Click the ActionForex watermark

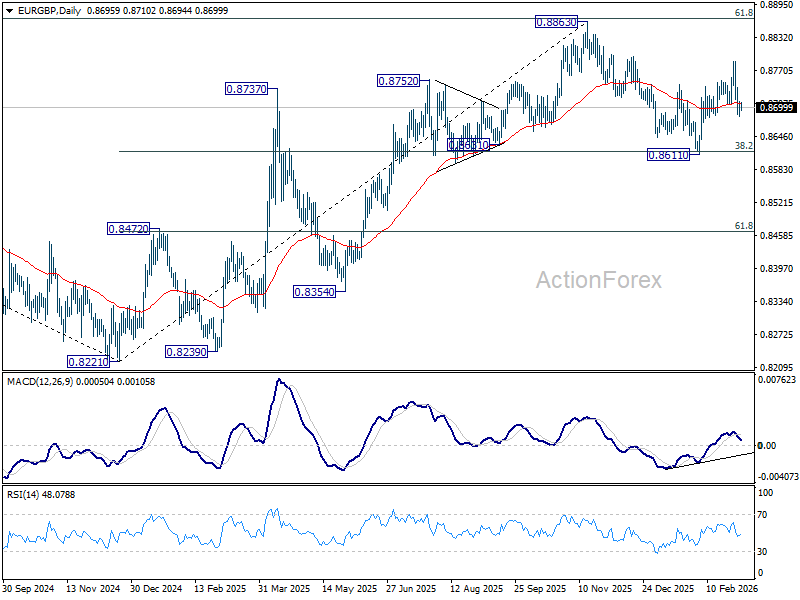tap(598, 280)
